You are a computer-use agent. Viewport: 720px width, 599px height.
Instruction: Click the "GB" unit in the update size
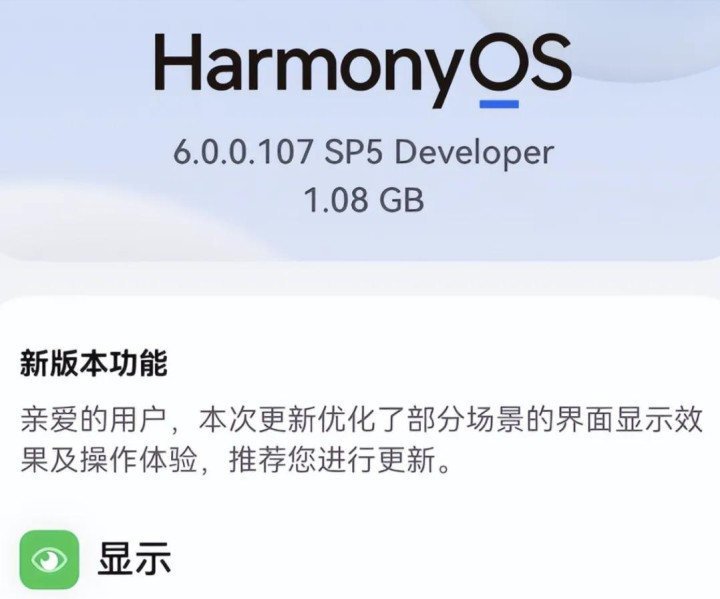tap(400, 200)
